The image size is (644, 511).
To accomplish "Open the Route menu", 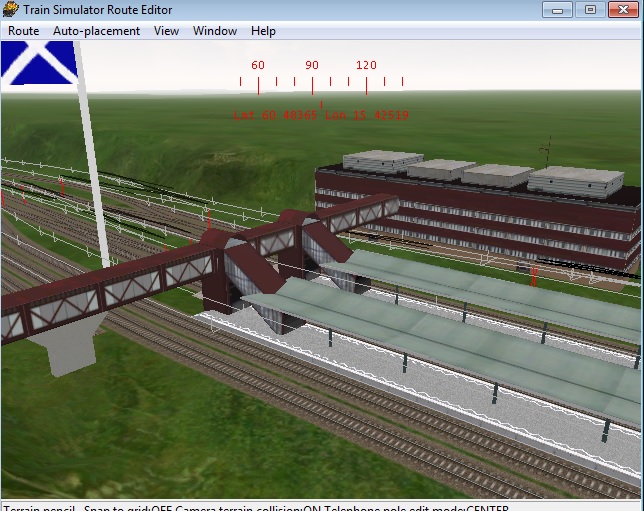I will point(23,31).
